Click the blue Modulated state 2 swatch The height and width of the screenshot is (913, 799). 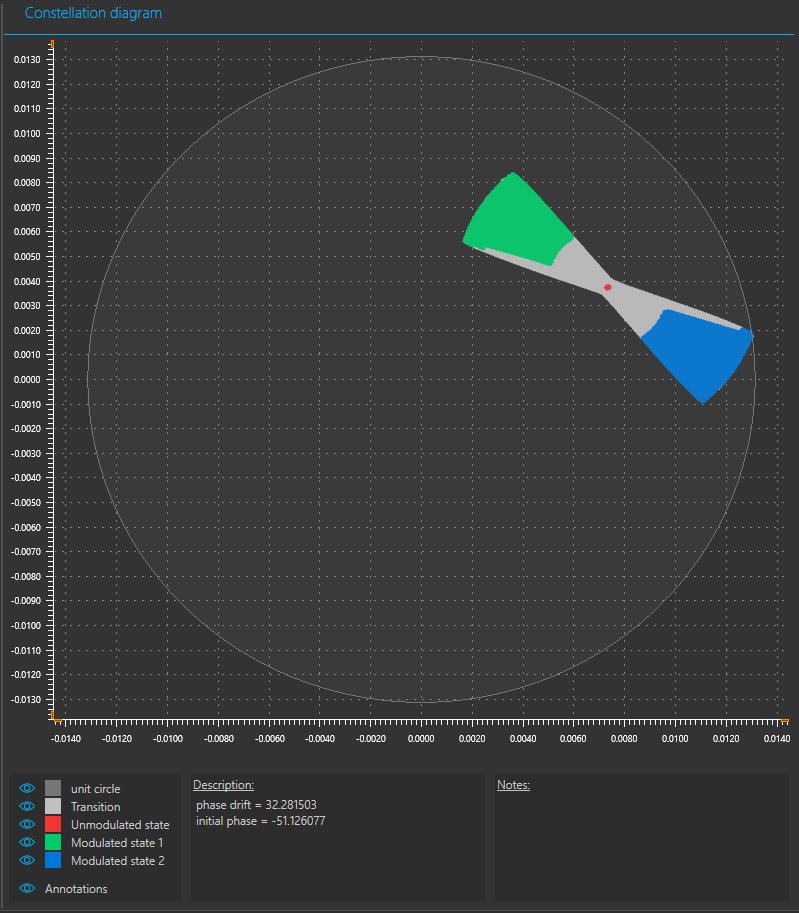53,860
